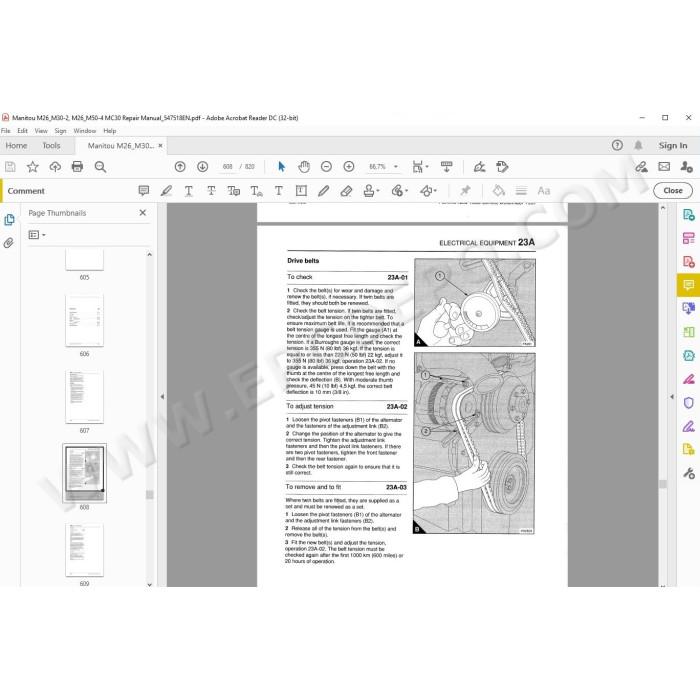Click the zoom in plus icon

[x=349, y=167]
